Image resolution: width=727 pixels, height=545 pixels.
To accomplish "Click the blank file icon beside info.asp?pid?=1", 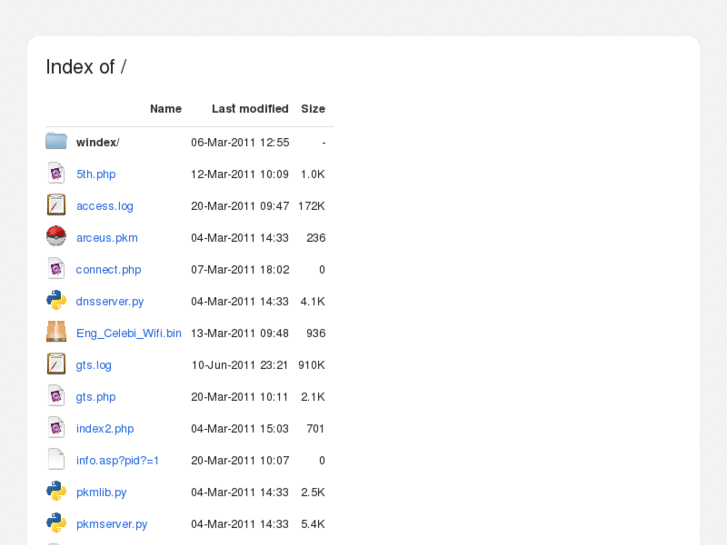I will click(56, 459).
